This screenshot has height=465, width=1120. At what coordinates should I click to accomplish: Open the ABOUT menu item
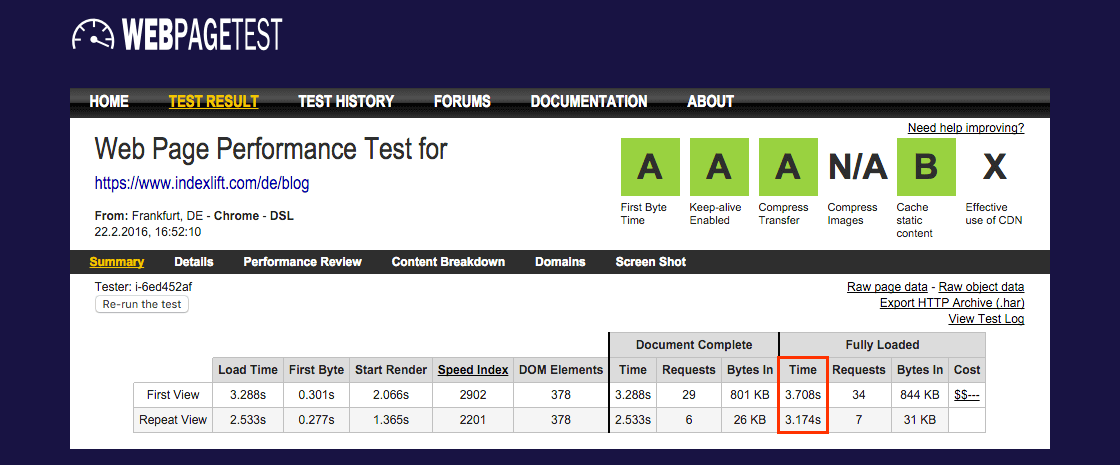coord(710,101)
